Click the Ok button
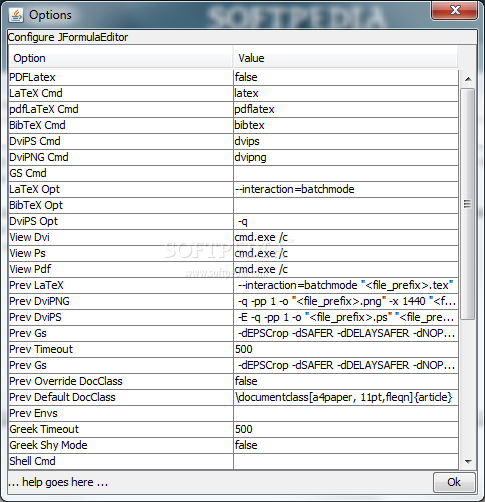 [454, 482]
